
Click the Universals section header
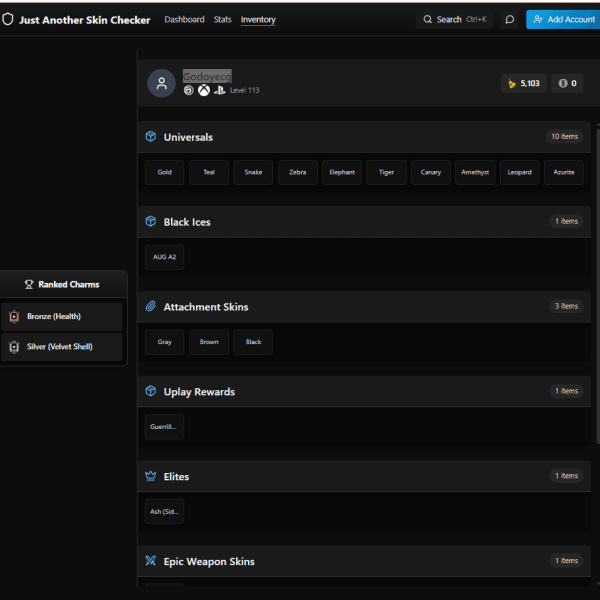click(x=364, y=137)
